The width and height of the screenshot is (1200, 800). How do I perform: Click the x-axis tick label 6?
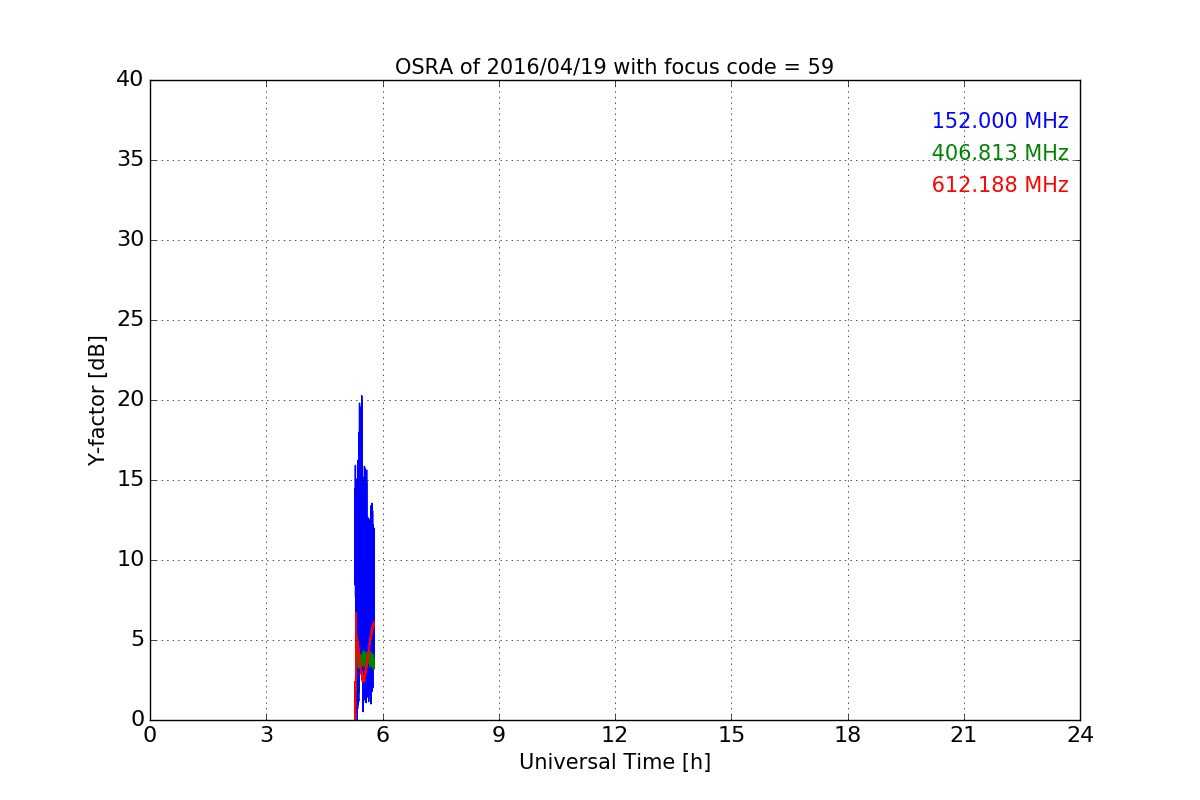click(382, 735)
